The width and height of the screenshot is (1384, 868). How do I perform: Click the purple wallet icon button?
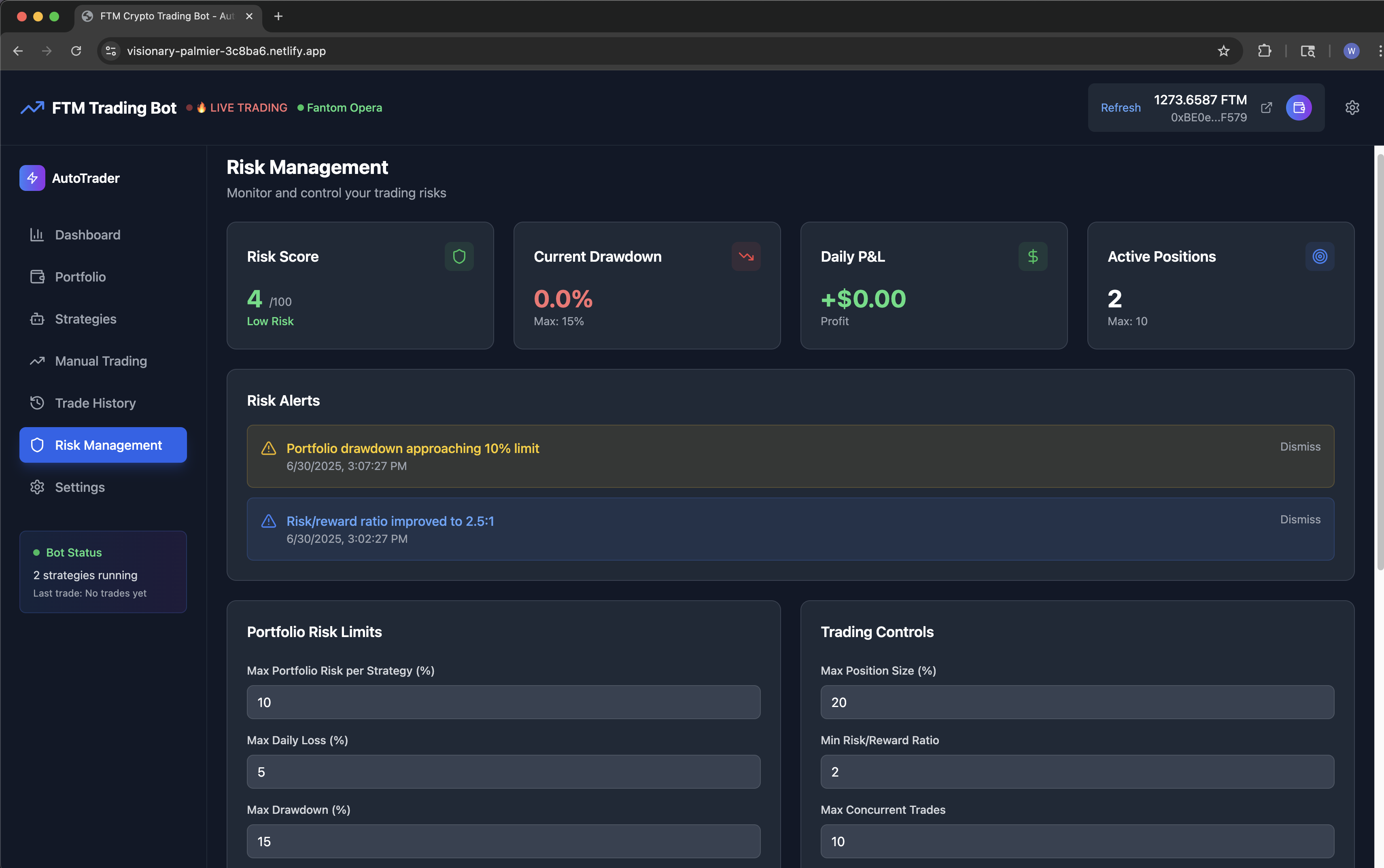pos(1299,107)
